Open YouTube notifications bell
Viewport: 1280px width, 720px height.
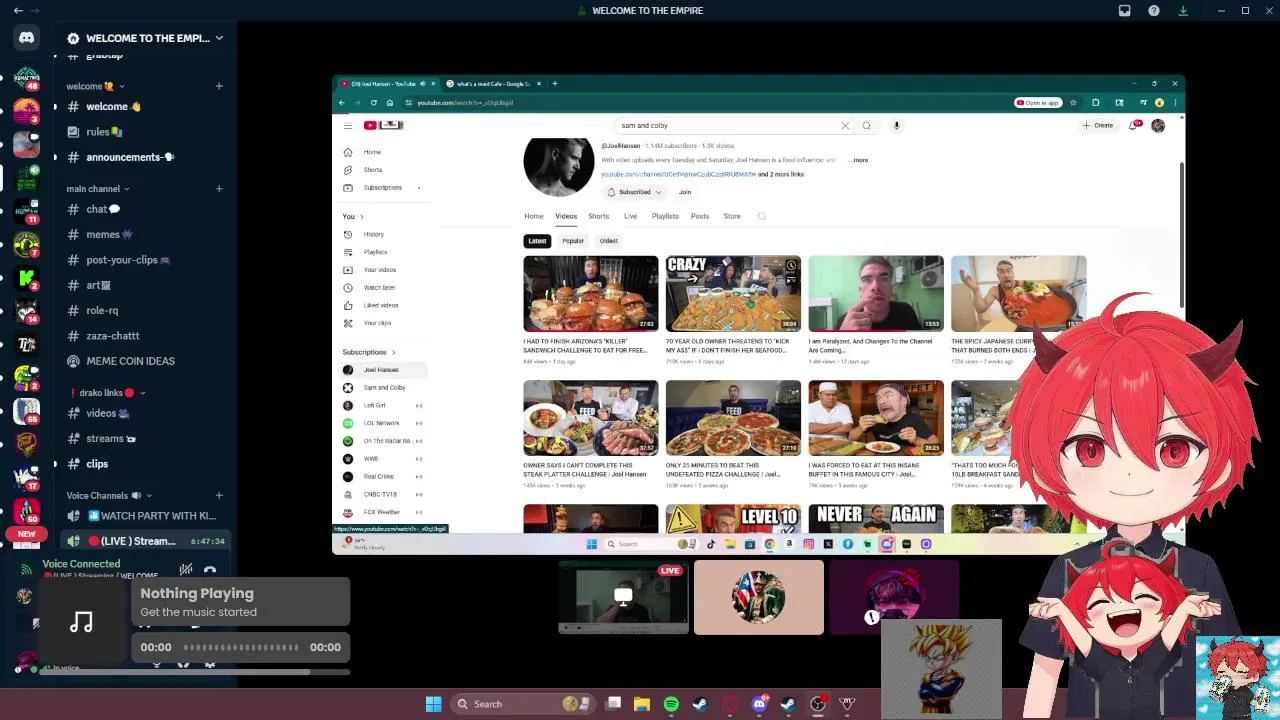coord(1134,126)
